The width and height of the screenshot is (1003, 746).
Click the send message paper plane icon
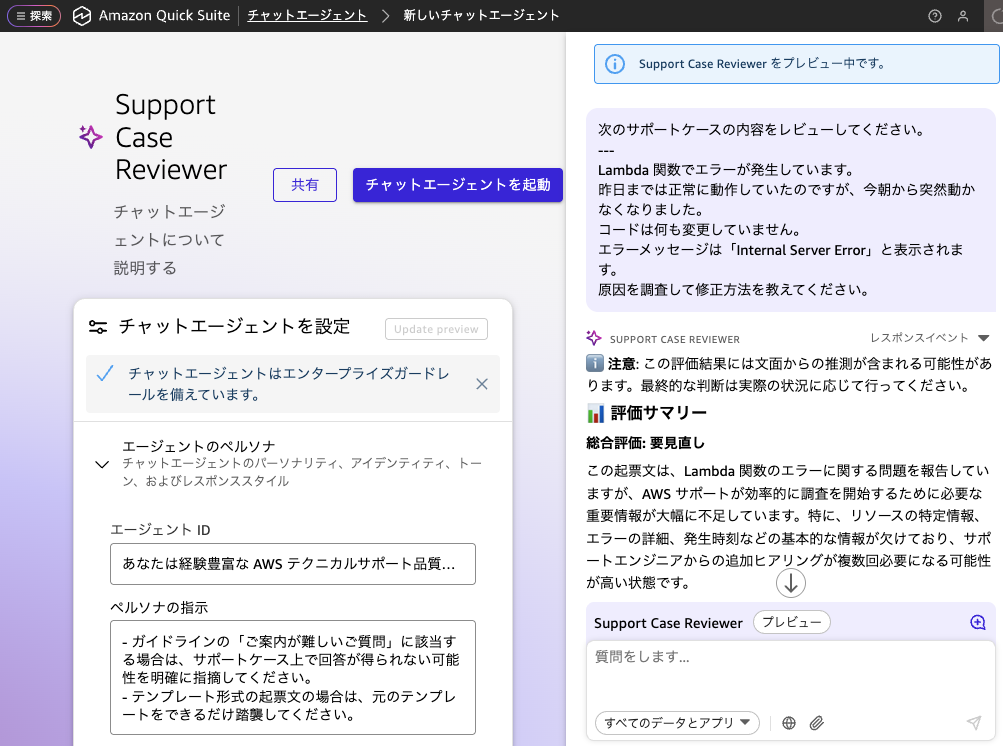pos(973,723)
